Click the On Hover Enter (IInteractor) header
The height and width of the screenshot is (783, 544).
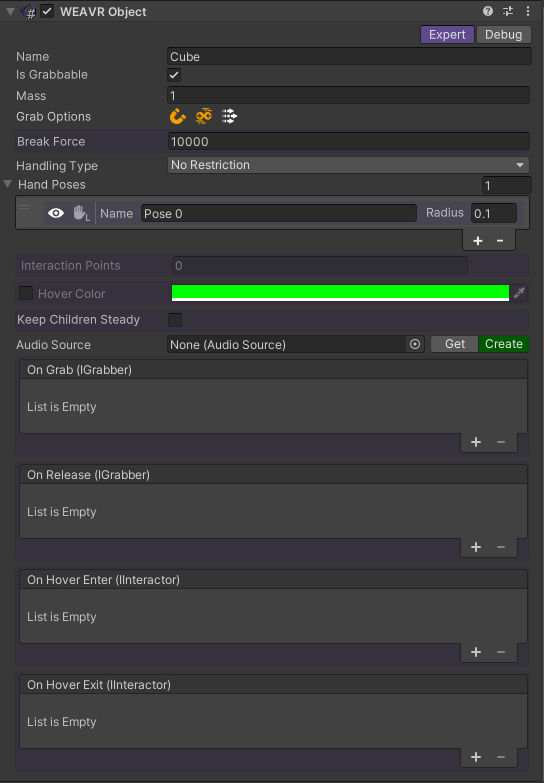[273, 579]
